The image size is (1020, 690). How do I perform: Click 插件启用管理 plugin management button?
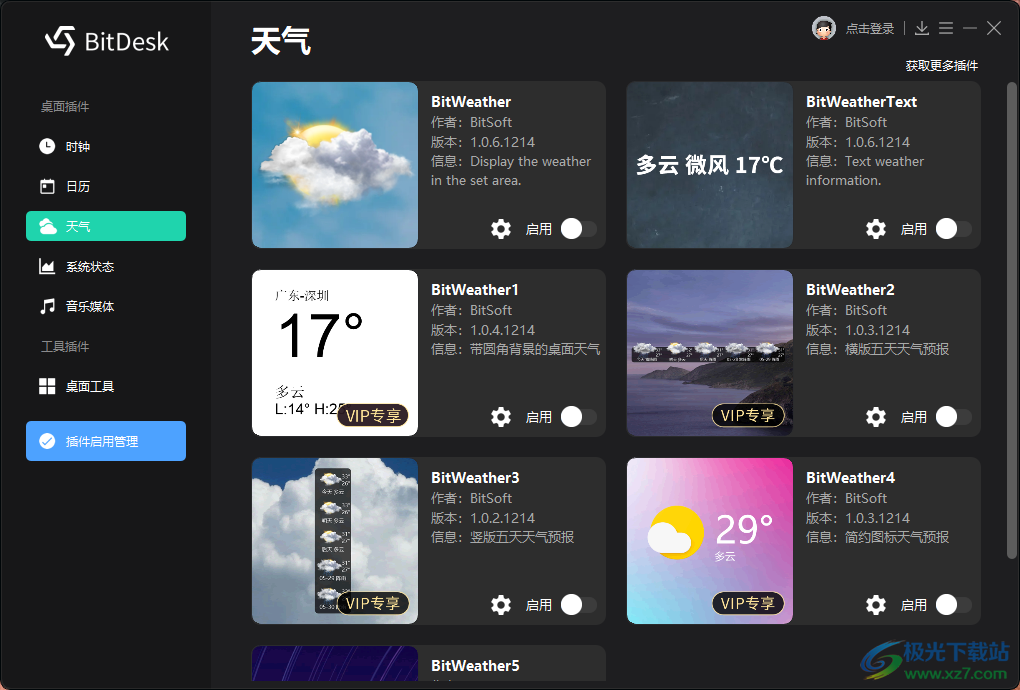[x=106, y=441]
